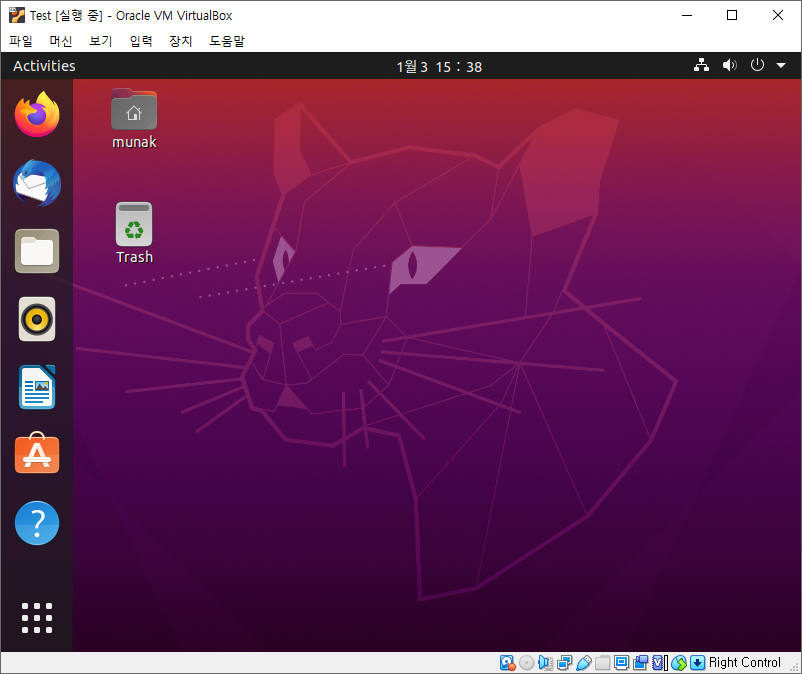Select the Trash desktop icon
This screenshot has height=674, width=802.
click(134, 233)
